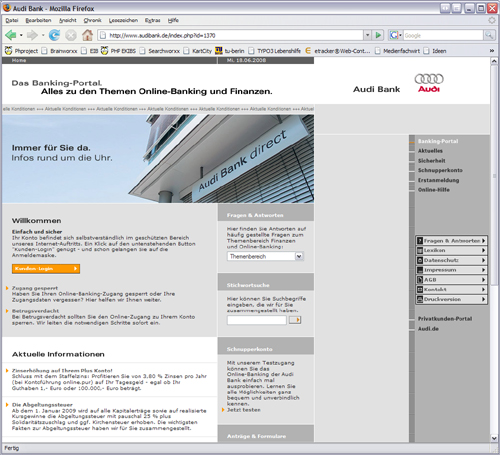Click the Stop loading icon

click(x=71, y=35)
